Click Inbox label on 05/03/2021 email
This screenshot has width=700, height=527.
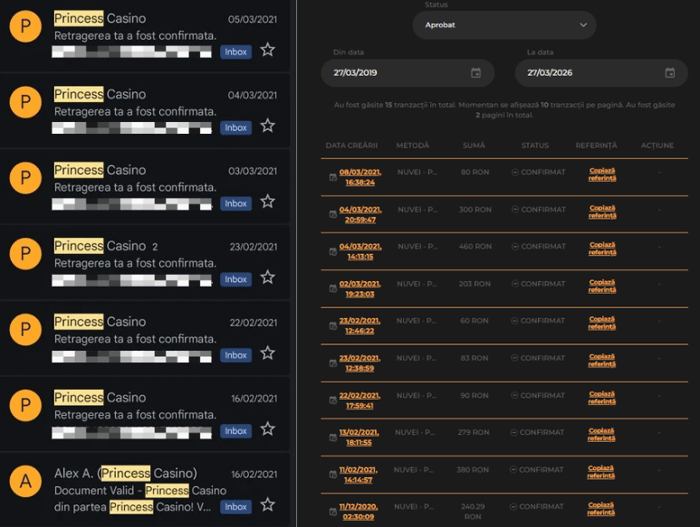point(236,52)
